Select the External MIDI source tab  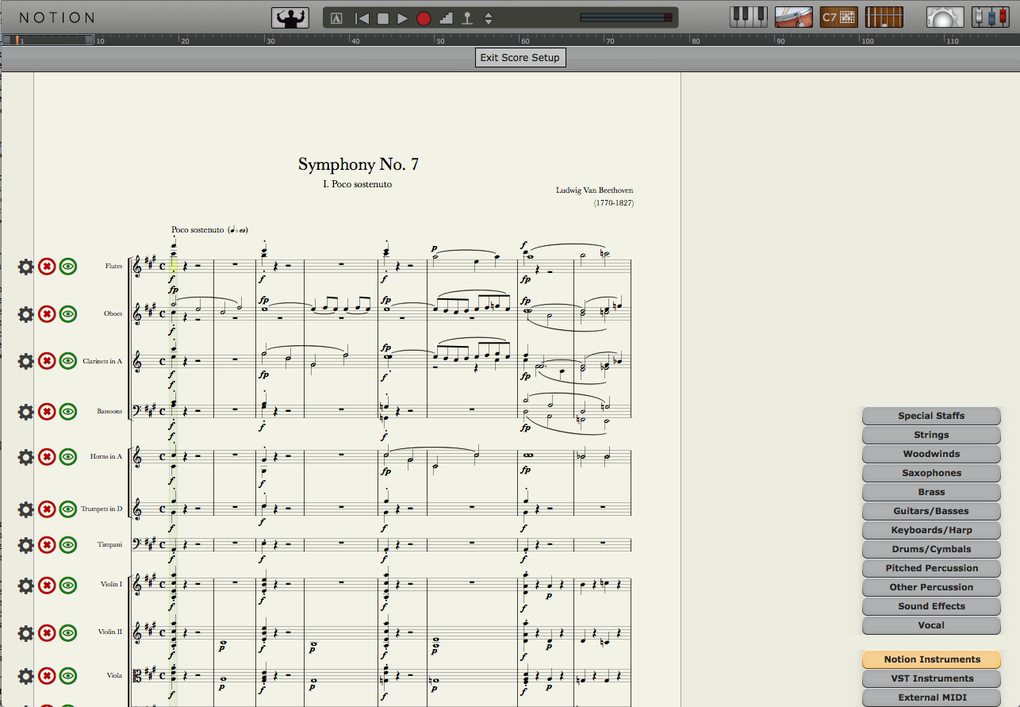[x=932, y=697]
